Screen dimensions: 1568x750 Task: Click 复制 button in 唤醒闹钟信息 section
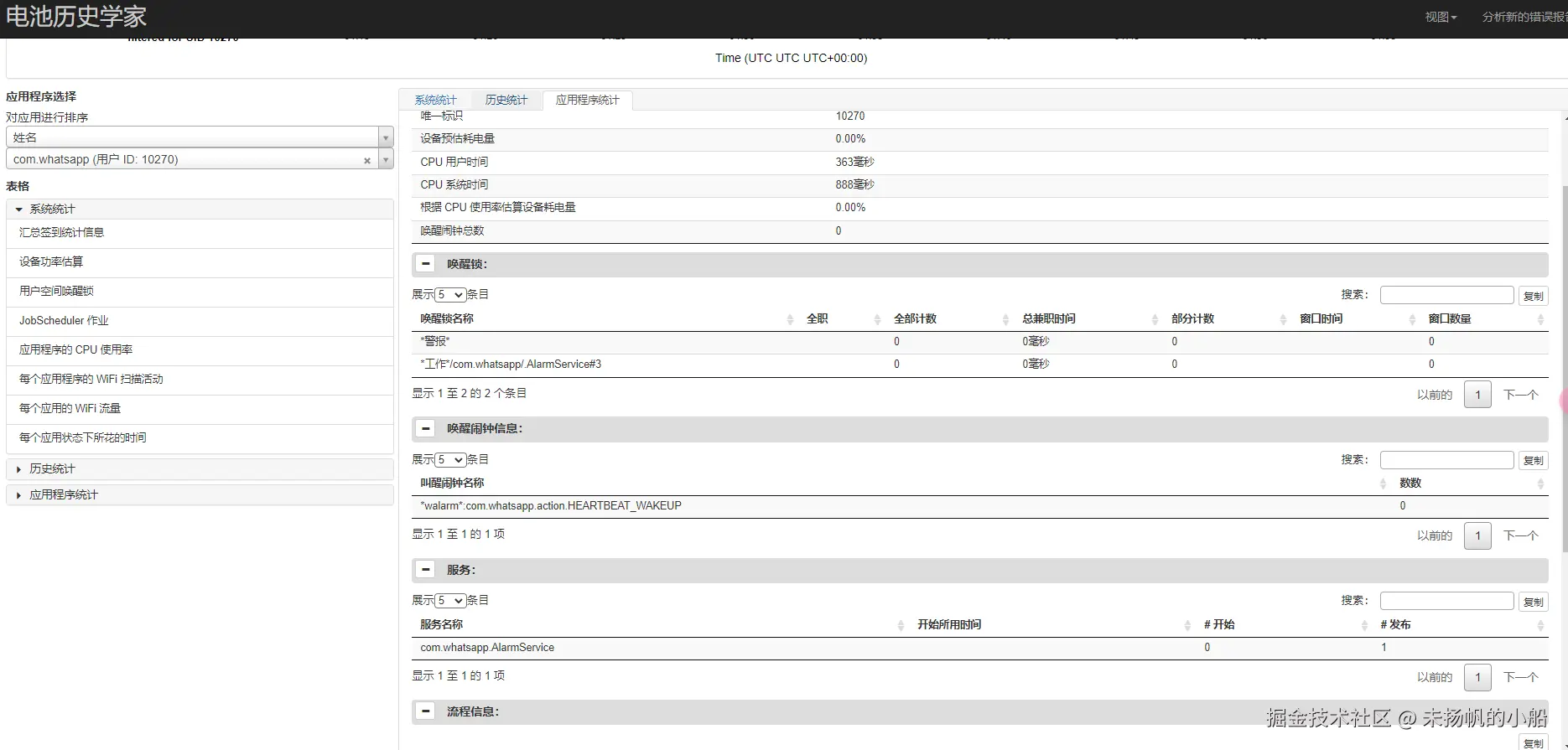(x=1533, y=460)
